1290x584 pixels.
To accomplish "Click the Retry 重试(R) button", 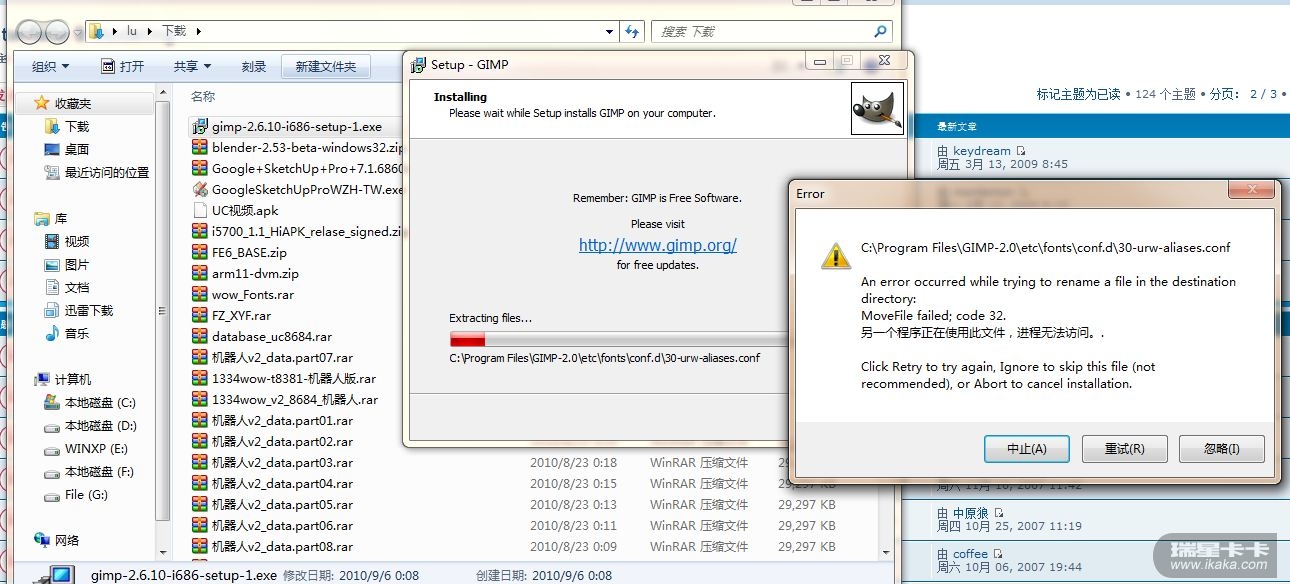I will (1124, 449).
